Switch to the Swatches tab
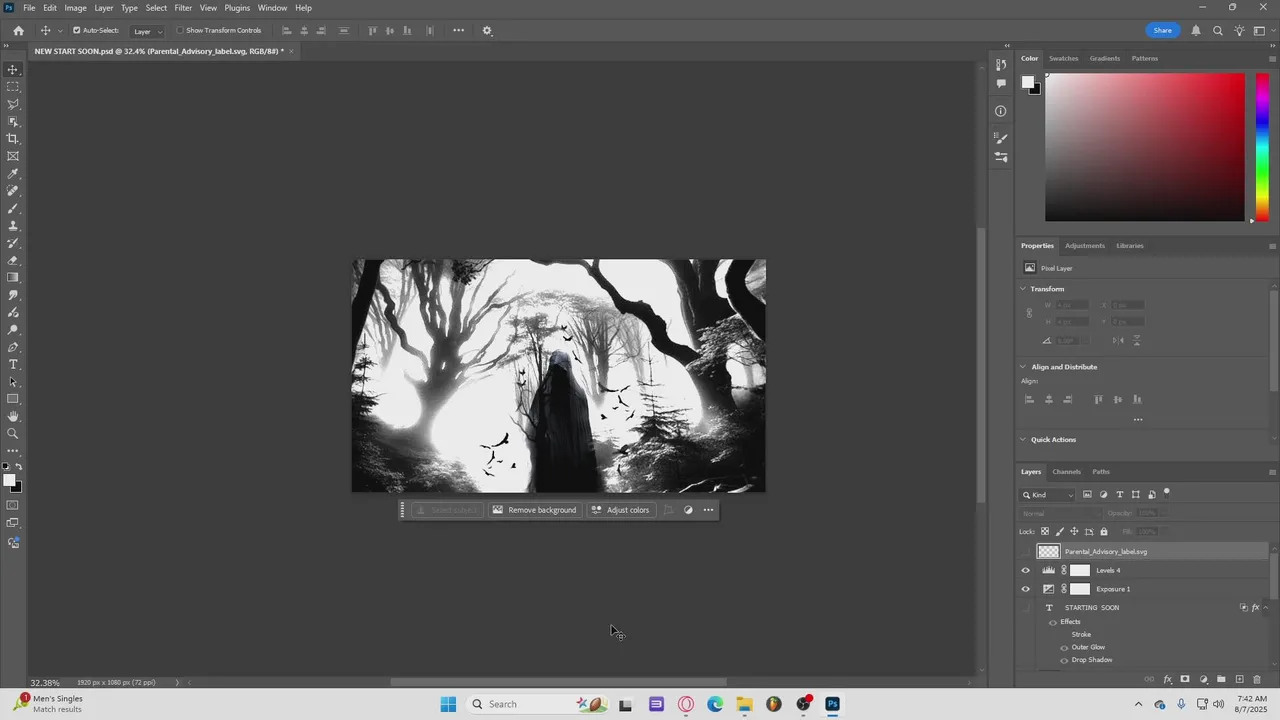This screenshot has width=1280, height=720. click(1063, 58)
